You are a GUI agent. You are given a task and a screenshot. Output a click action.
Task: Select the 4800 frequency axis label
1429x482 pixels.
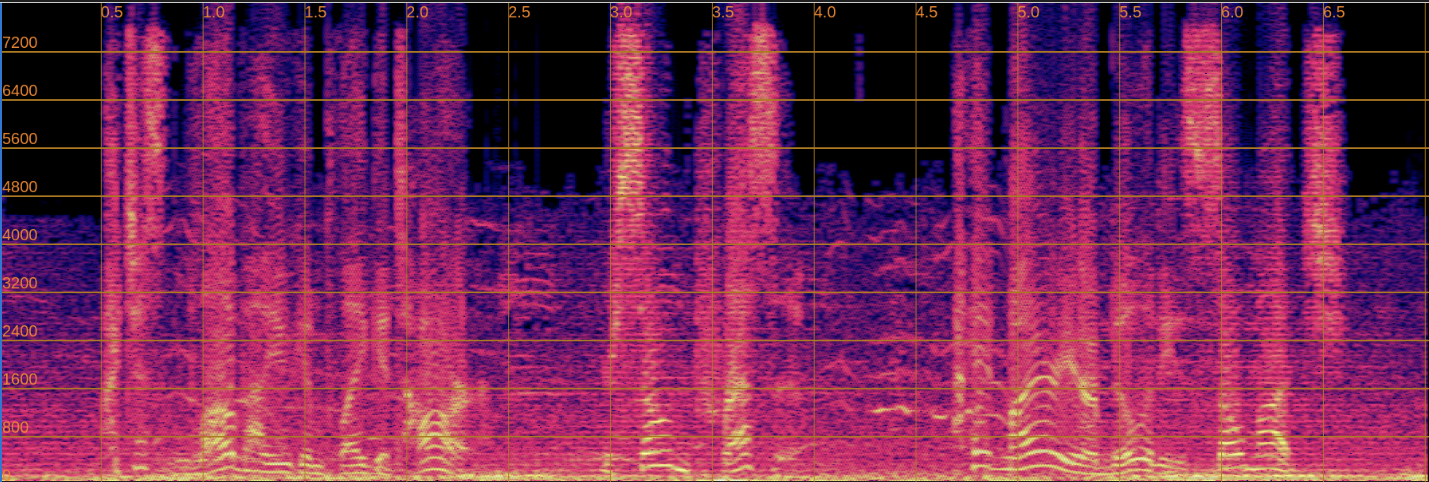point(20,186)
